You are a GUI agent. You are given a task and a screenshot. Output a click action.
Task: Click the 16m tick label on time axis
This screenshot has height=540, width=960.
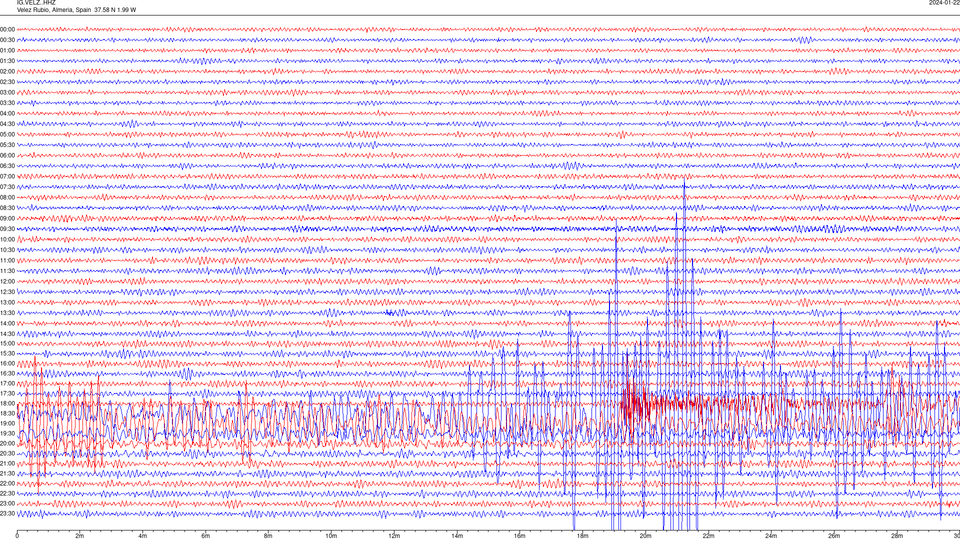pyautogui.click(x=519, y=536)
